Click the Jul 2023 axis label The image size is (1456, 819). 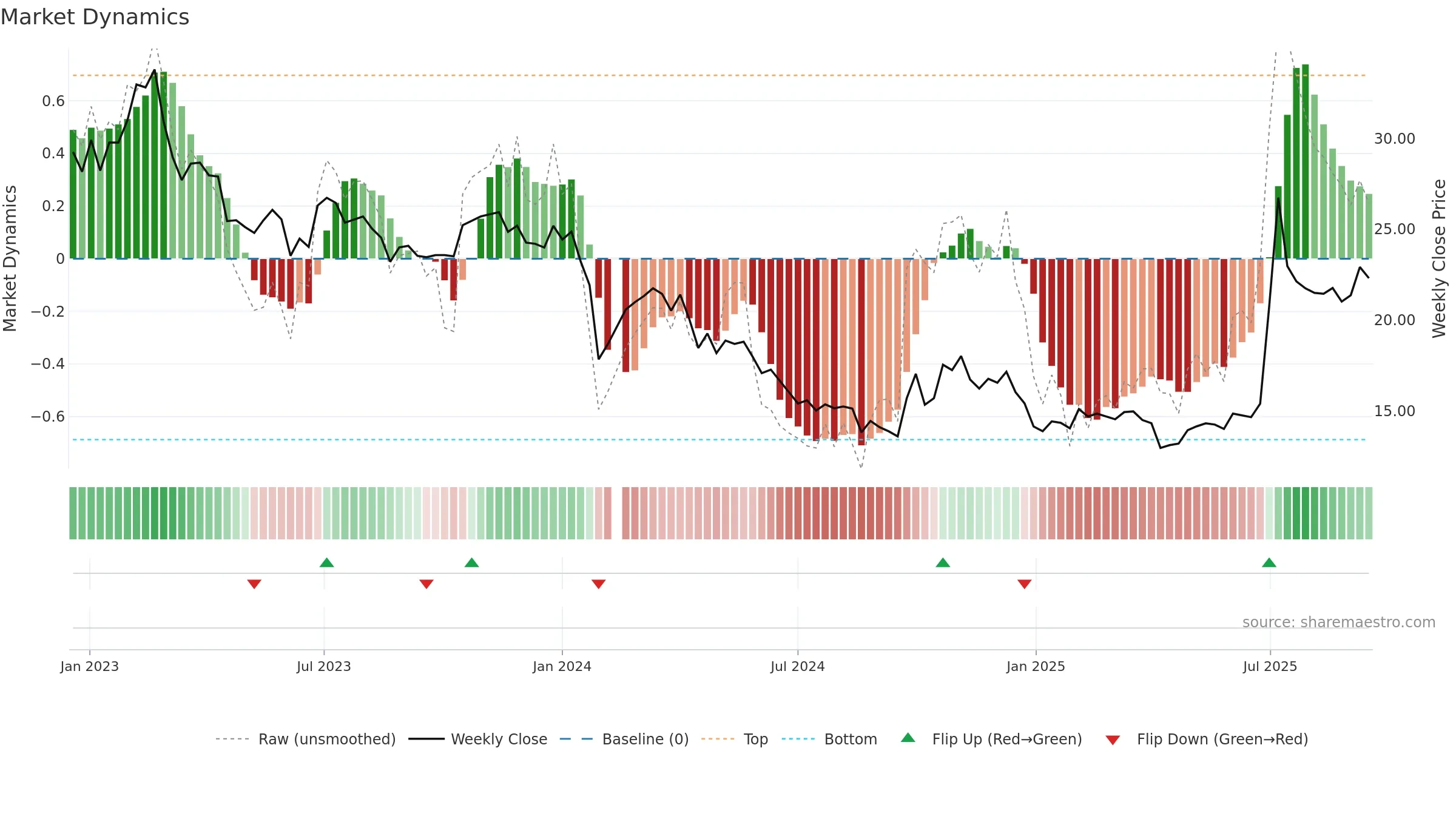(x=324, y=666)
